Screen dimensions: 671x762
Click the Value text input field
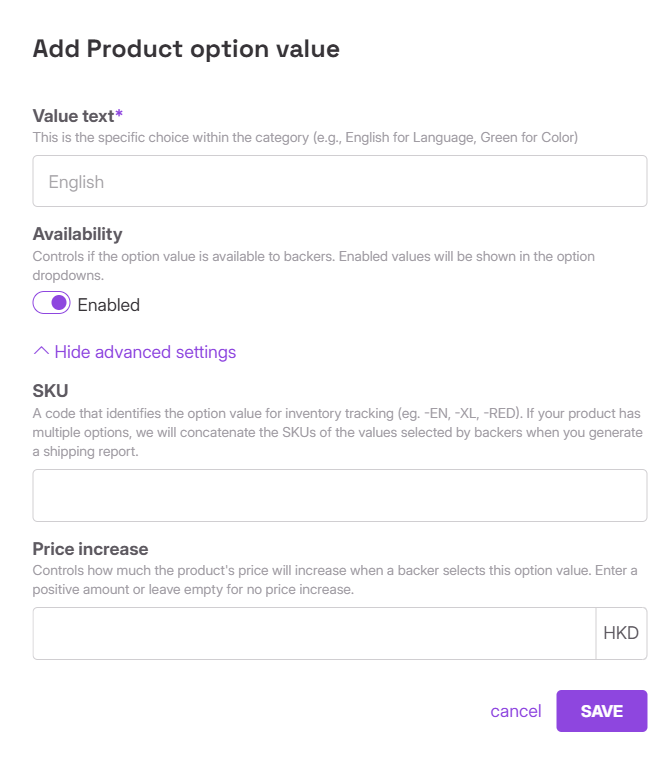[339, 181]
